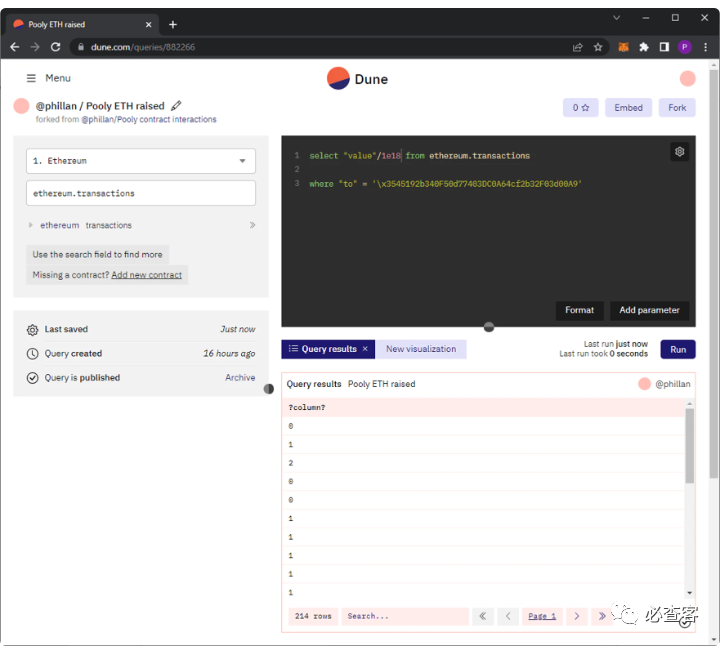Viewport: 722px width, 646px height.
Task: Open a new browser tab
Action: click(173, 24)
